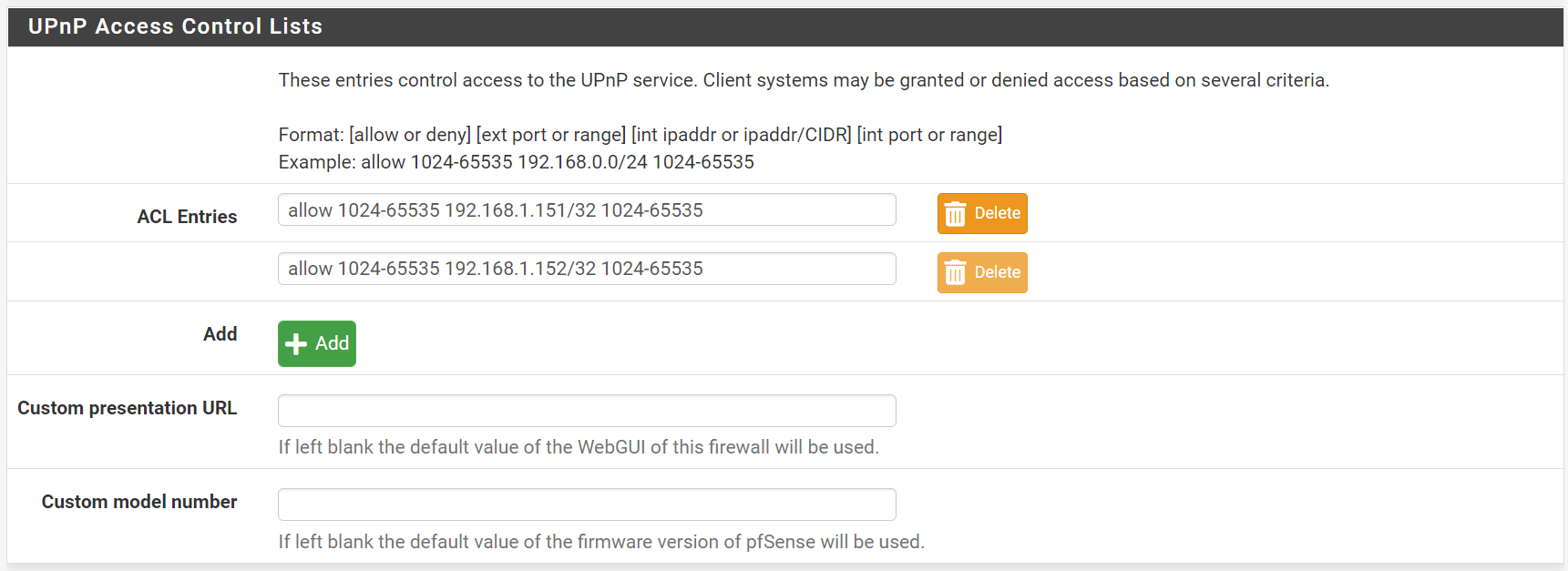Click the Custom model number label
The width and height of the screenshot is (1568, 571).
click(138, 502)
